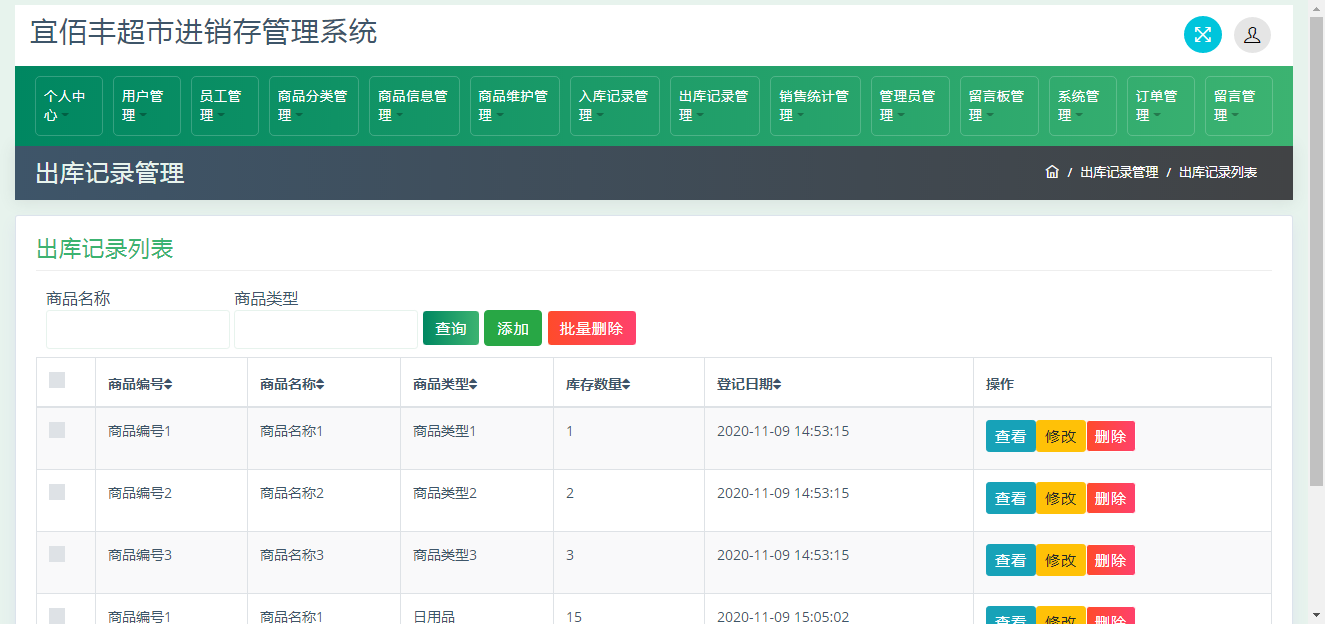Click the fullscreen expand icon

[1202, 35]
